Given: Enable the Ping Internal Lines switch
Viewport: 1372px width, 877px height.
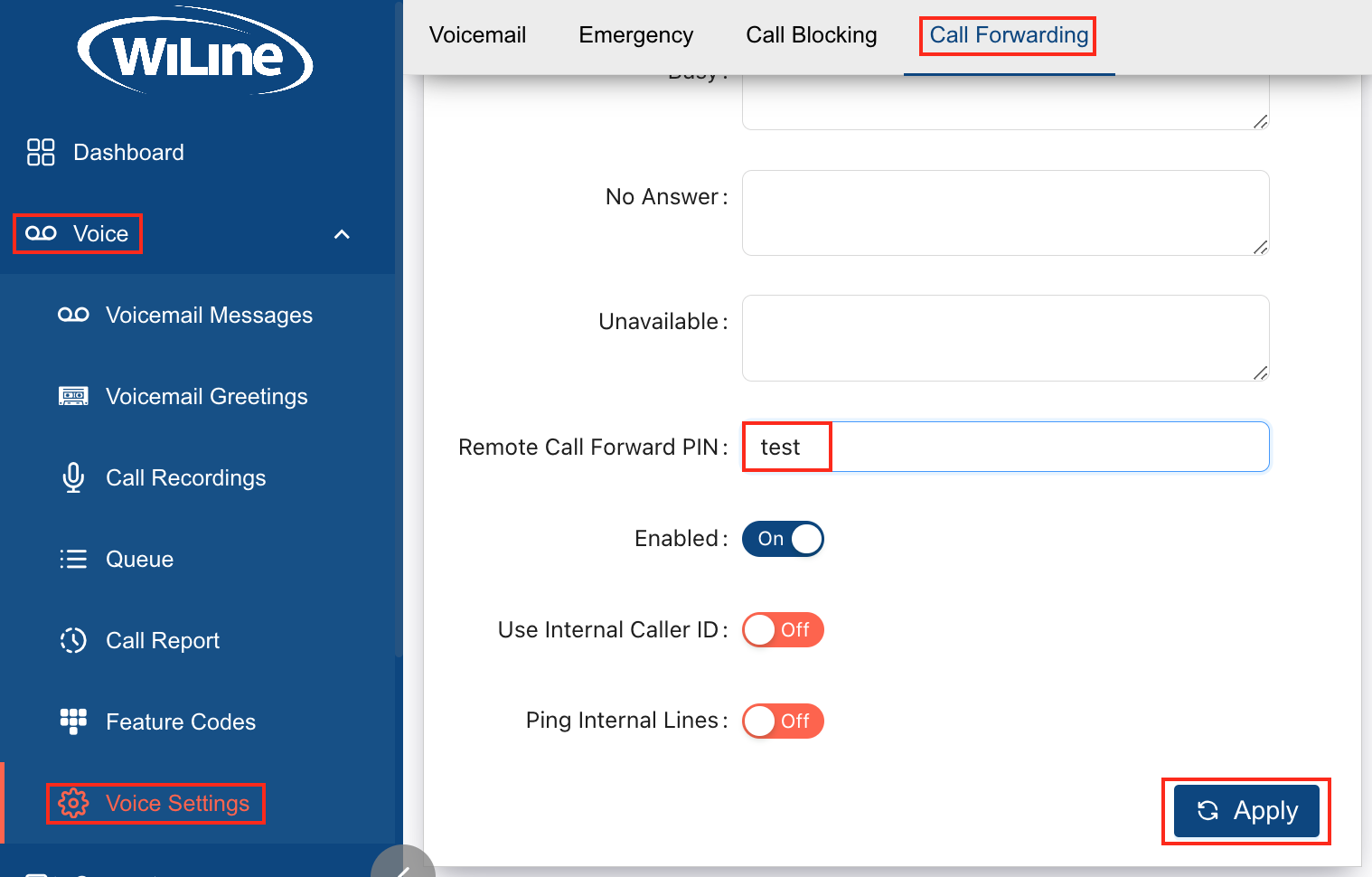Looking at the screenshot, I should pyautogui.click(x=783, y=721).
